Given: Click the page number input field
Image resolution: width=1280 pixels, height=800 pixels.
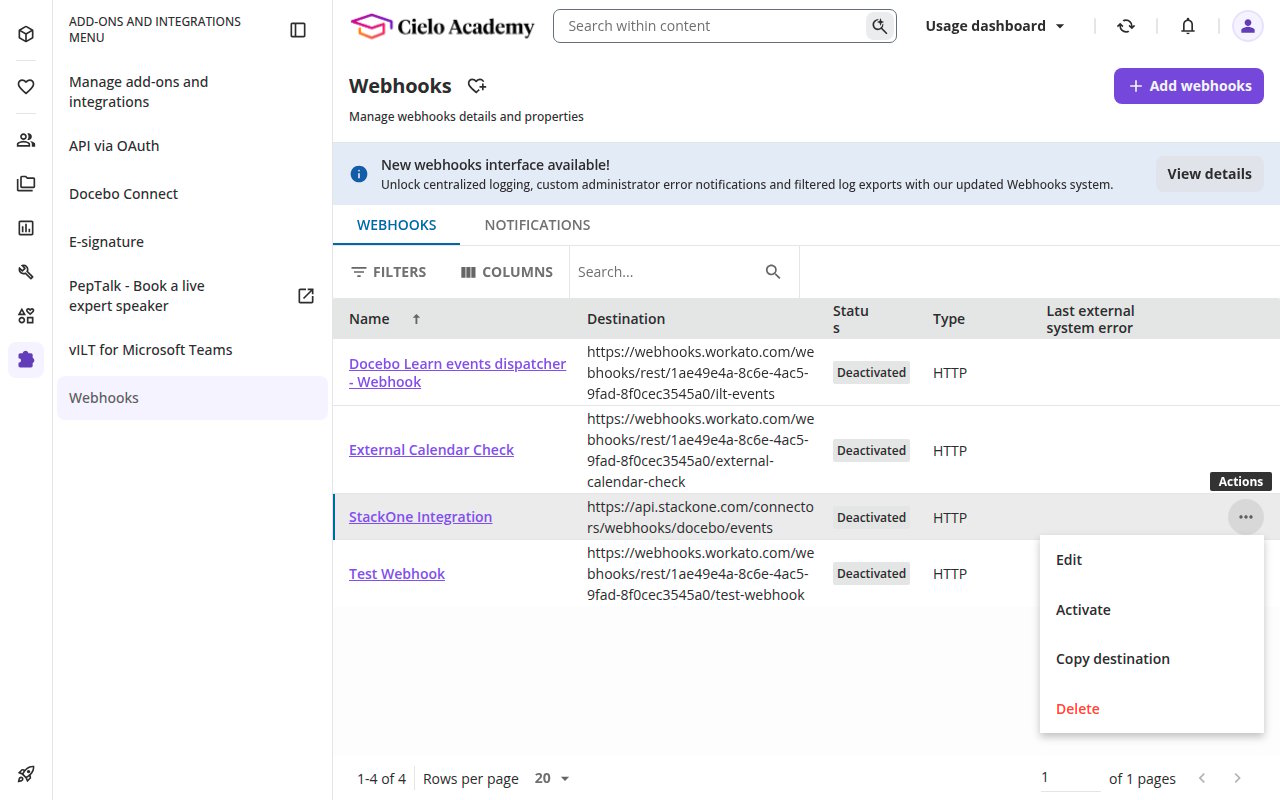Looking at the screenshot, I should pyautogui.click(x=1070, y=778).
